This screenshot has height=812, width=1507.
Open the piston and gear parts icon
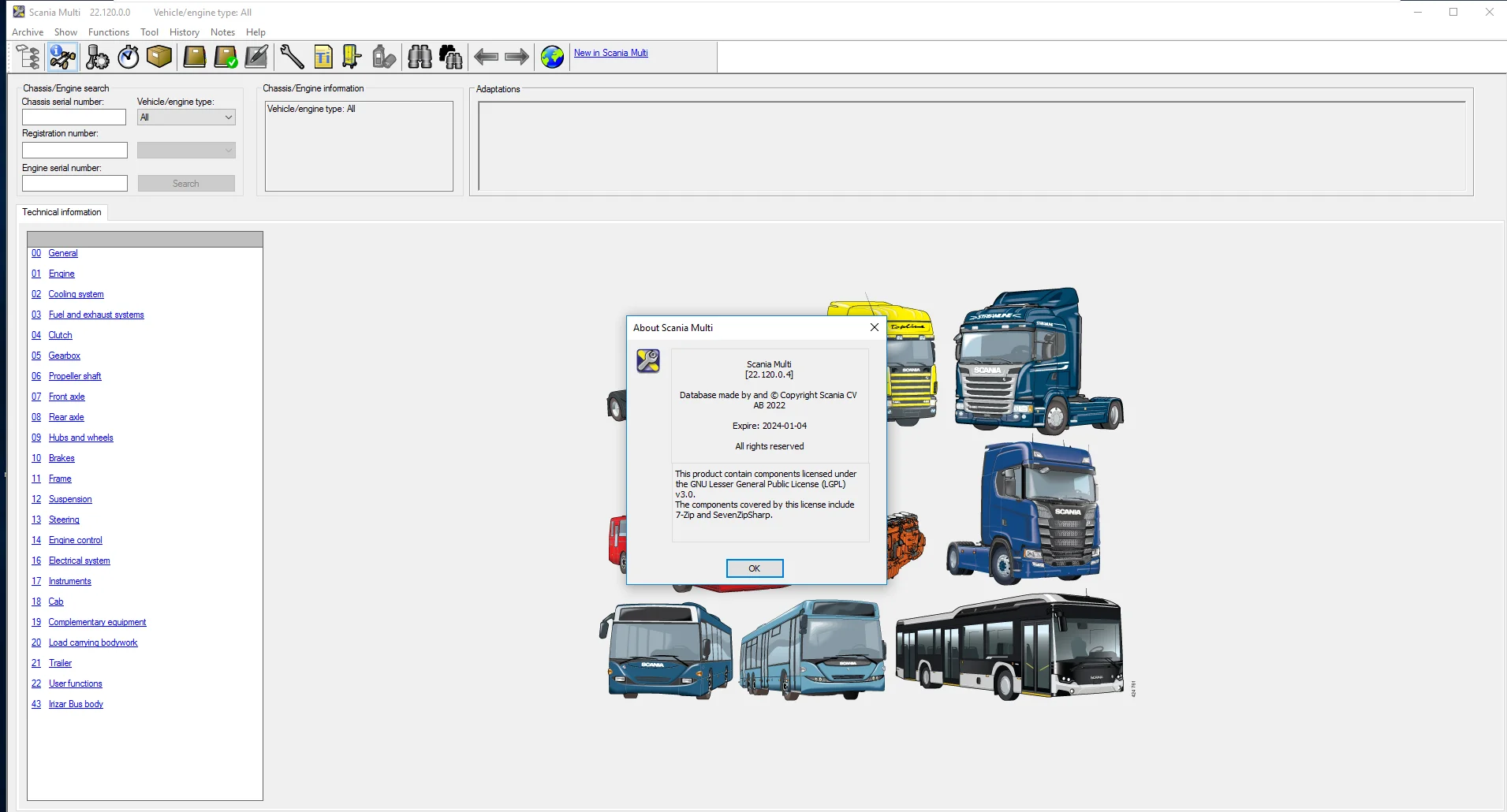click(97, 57)
